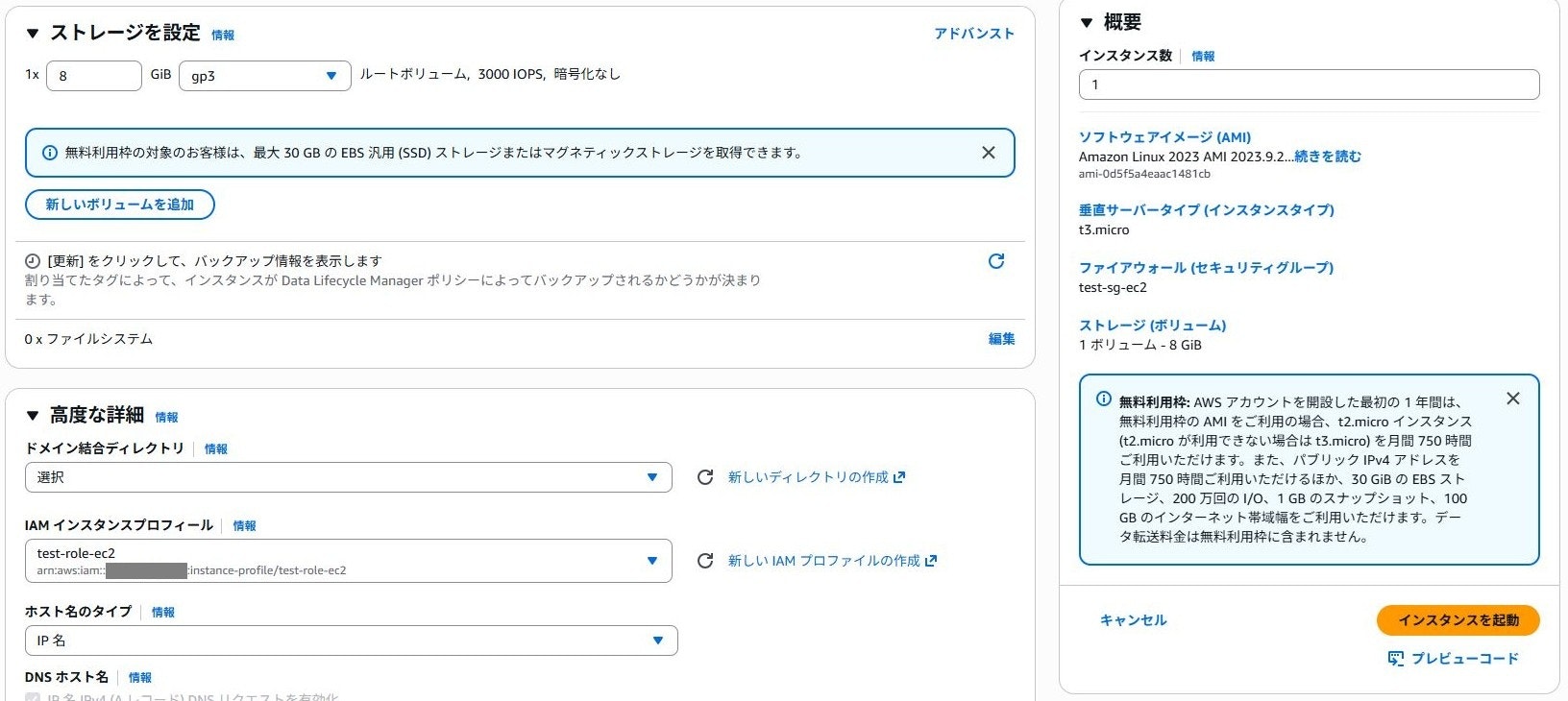Click the キャンセル button
Screen dimensions: 1568x701
coord(1133,620)
